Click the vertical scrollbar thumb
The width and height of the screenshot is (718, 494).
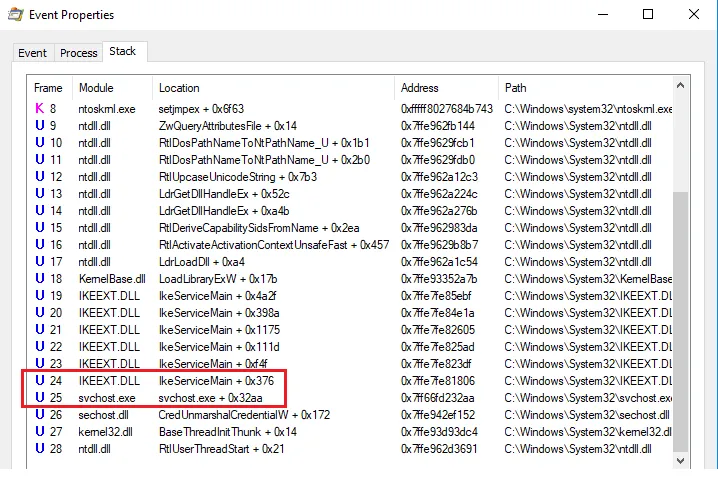(681, 320)
